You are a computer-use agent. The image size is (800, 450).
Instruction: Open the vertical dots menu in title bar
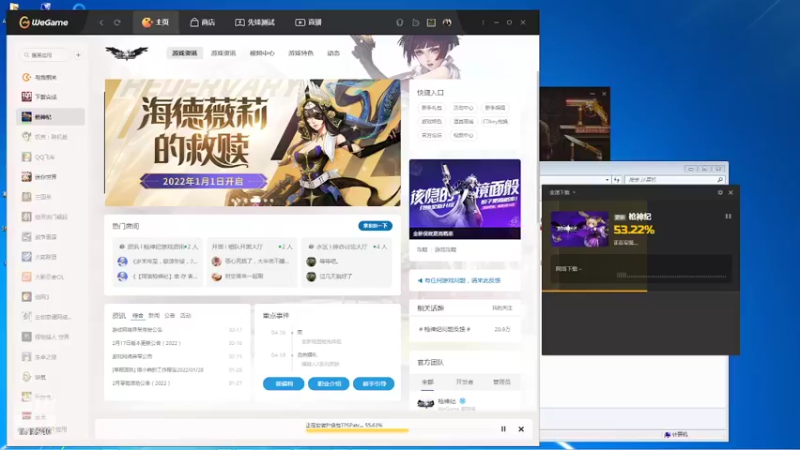click(x=483, y=22)
